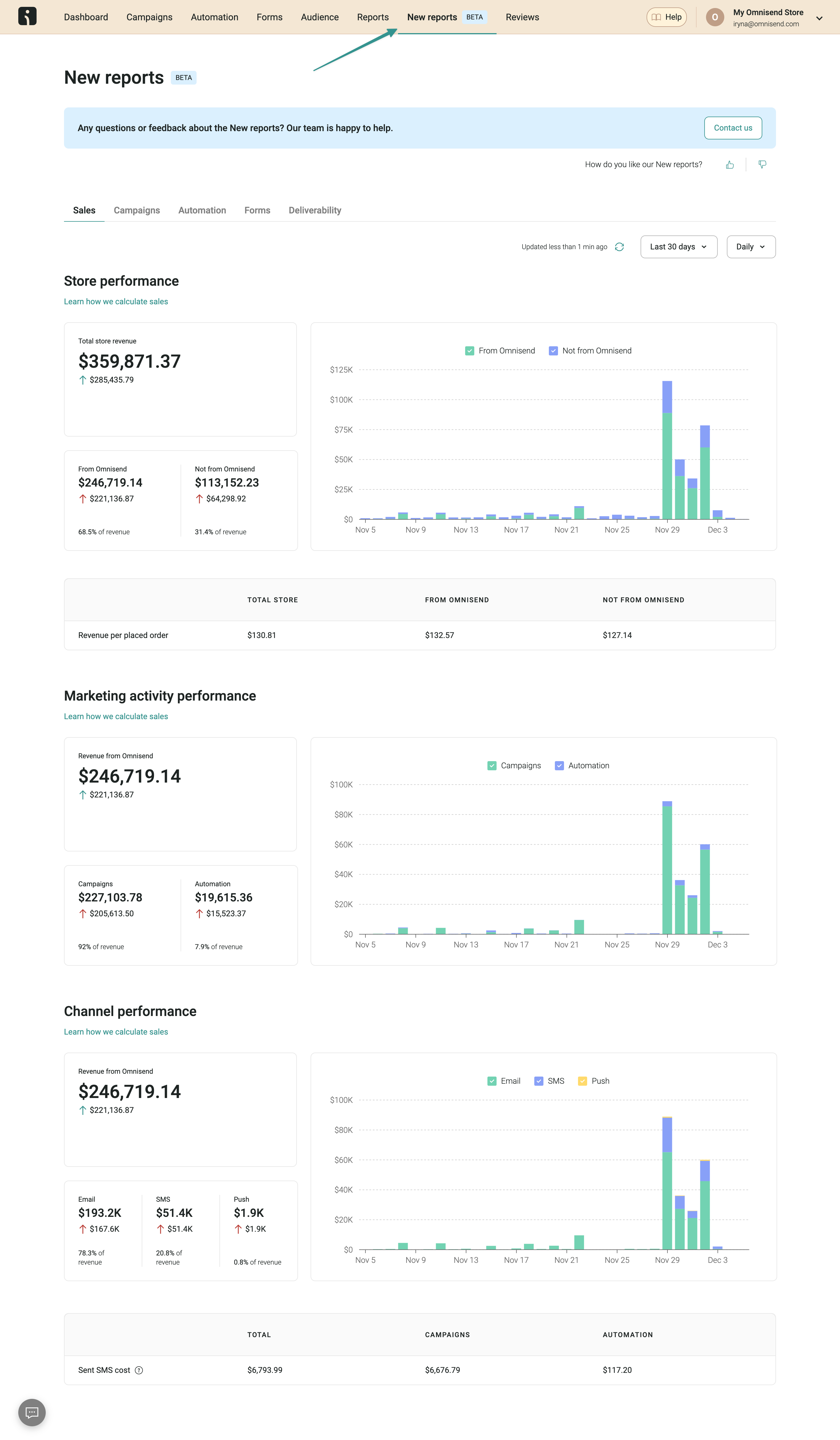Open sales calculation link under Channel performance
The height and width of the screenshot is (1440, 840).
(x=116, y=1032)
